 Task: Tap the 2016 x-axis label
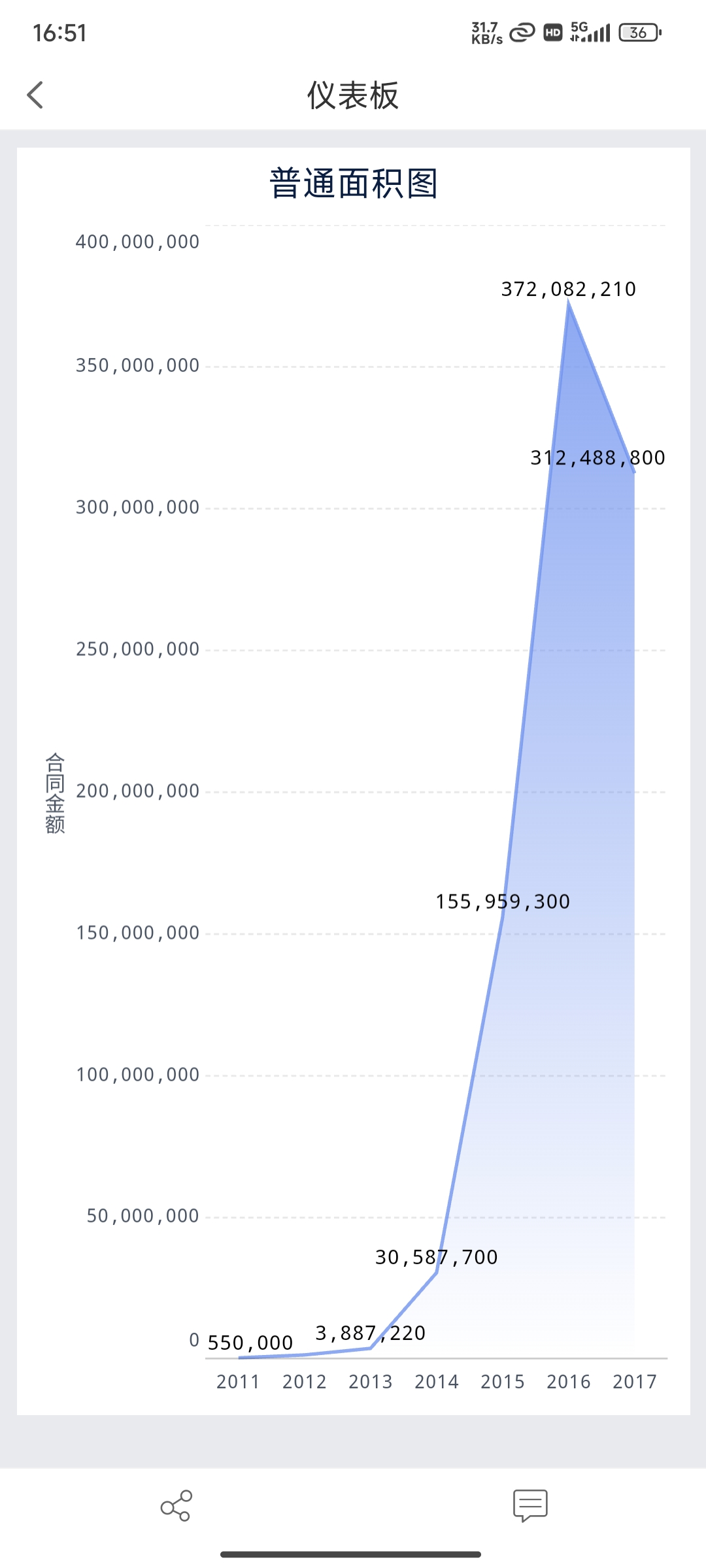click(x=568, y=1382)
